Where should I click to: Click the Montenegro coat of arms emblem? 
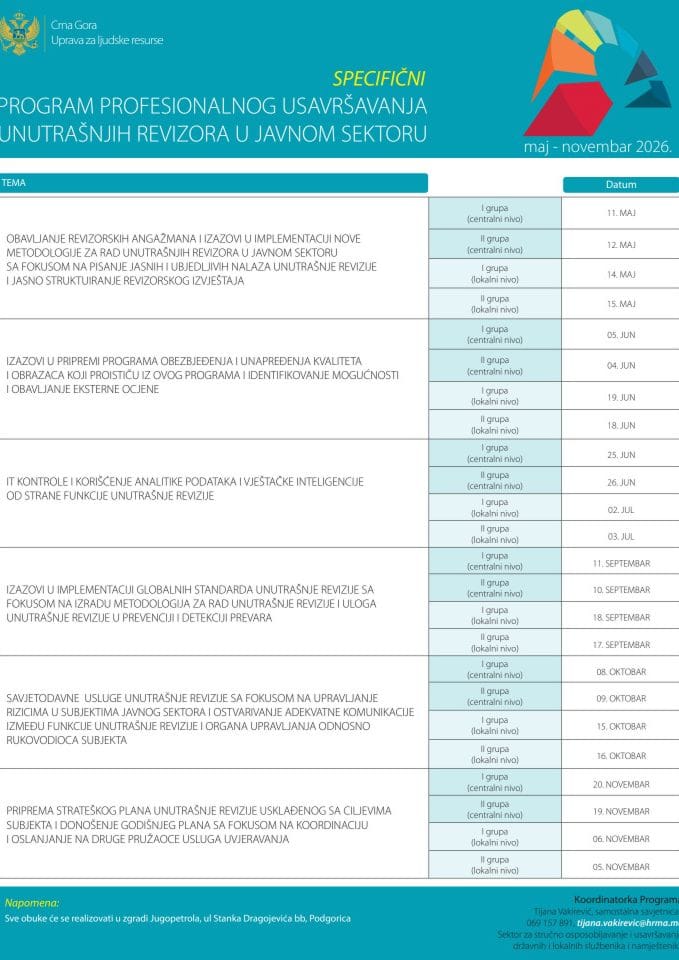pos(20,34)
